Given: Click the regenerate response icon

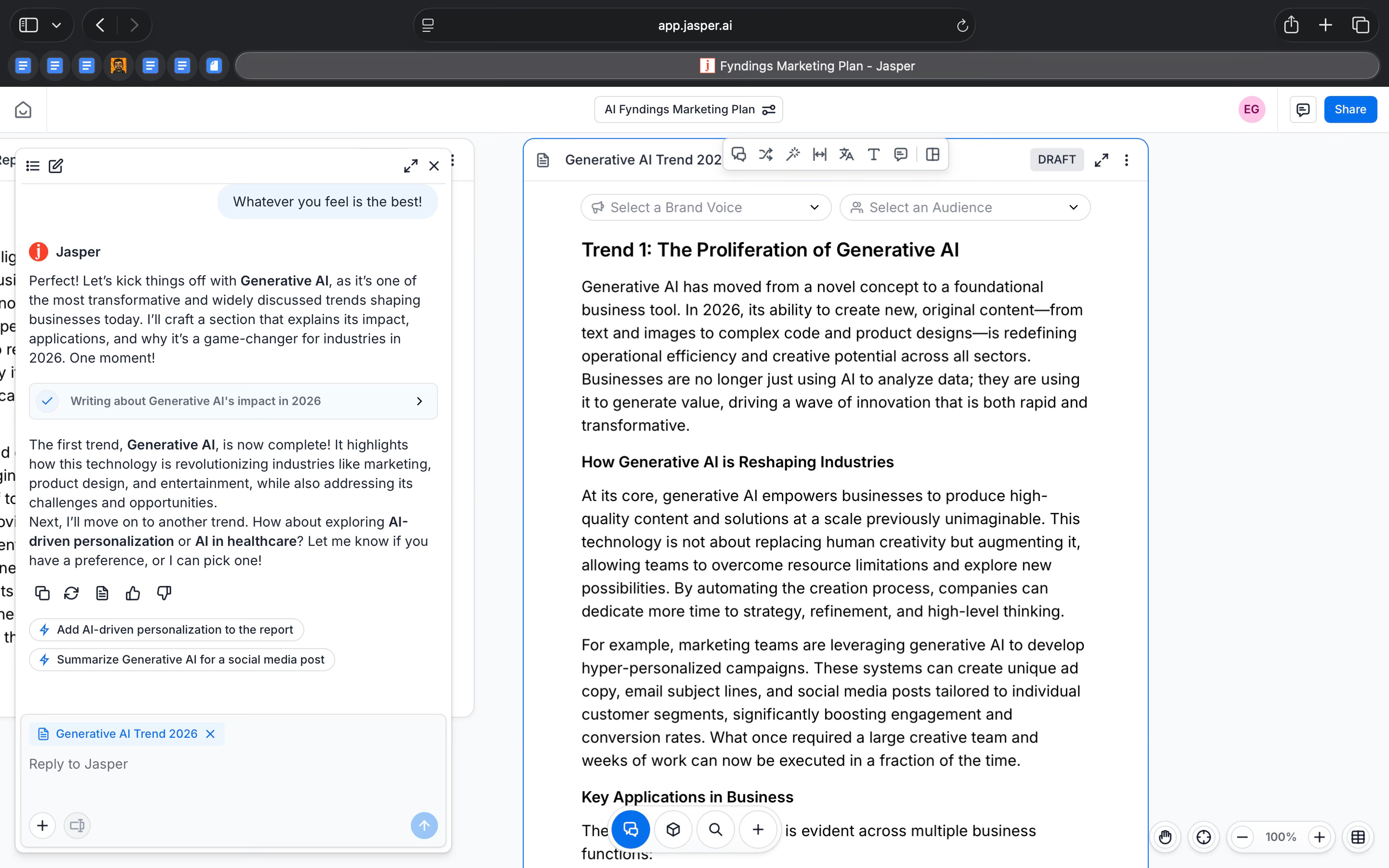Looking at the screenshot, I should coord(71,593).
